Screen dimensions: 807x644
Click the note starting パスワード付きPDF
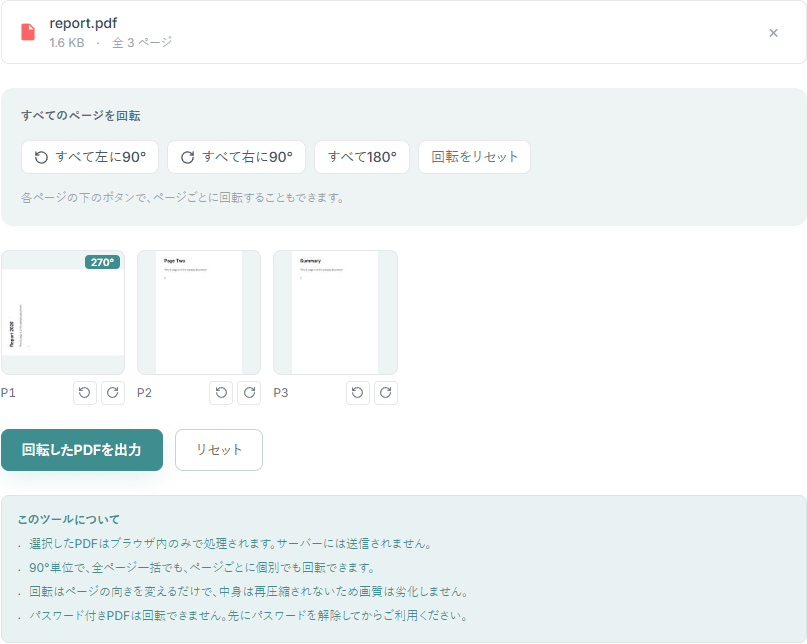tap(248, 616)
